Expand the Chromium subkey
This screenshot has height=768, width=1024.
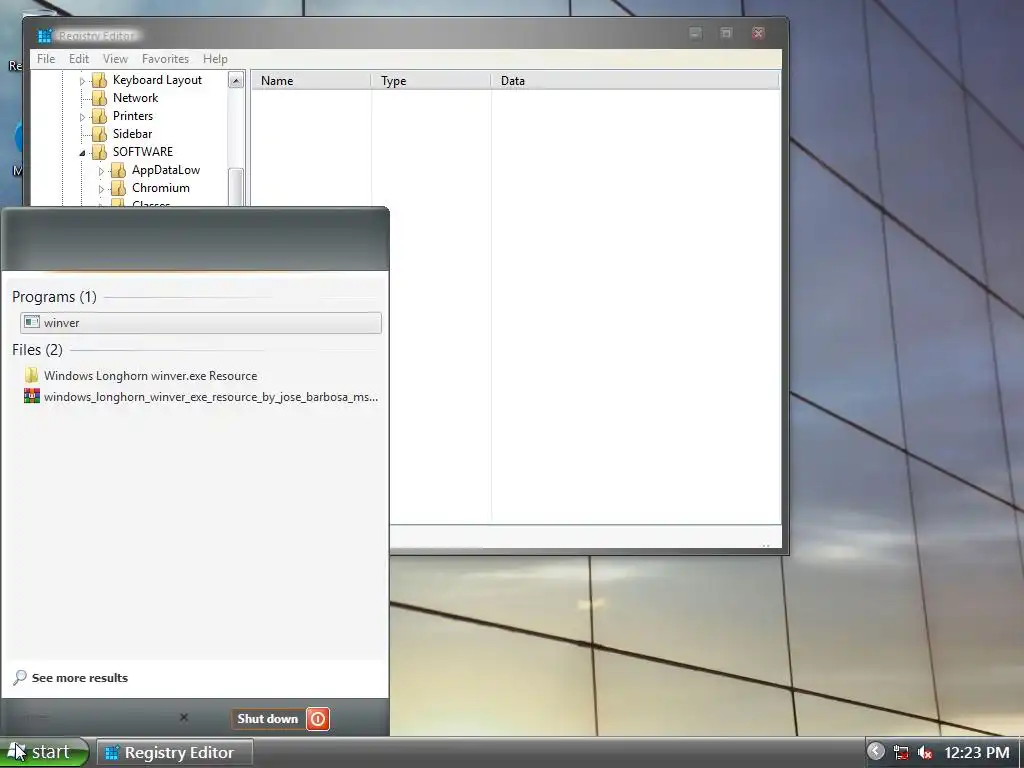tap(101, 189)
